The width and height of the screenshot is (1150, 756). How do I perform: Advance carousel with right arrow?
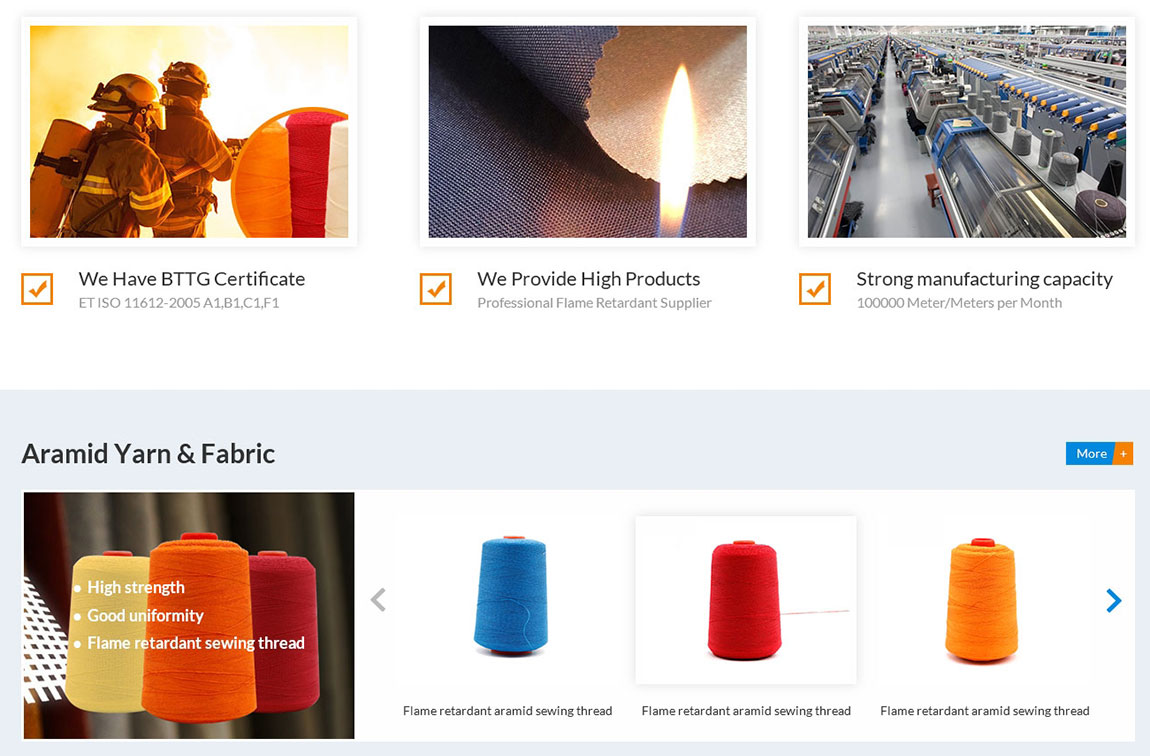pos(1113,600)
